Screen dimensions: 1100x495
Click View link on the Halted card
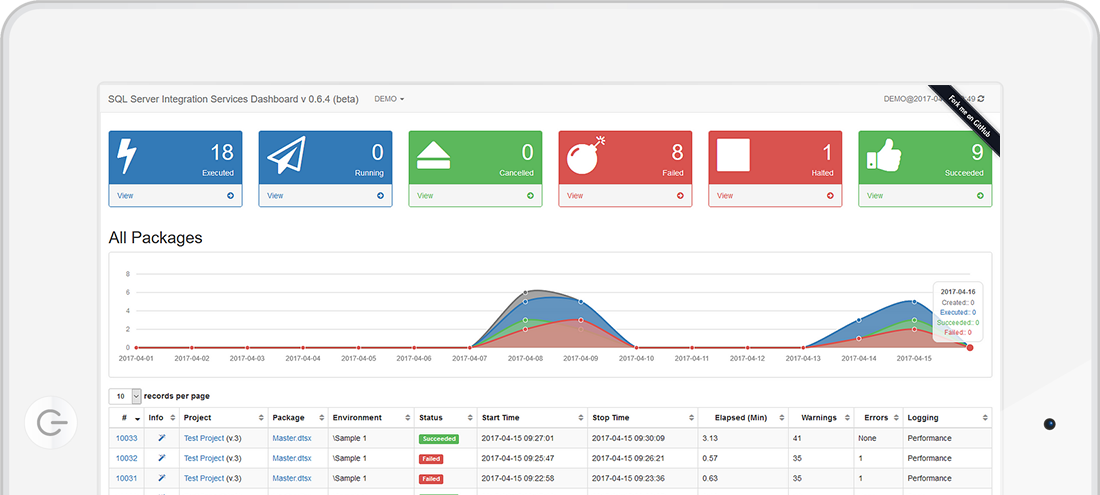(725, 196)
